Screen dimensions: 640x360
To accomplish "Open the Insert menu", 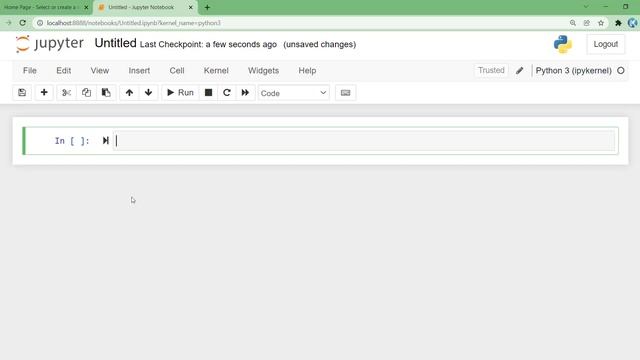I will pyautogui.click(x=139, y=71).
